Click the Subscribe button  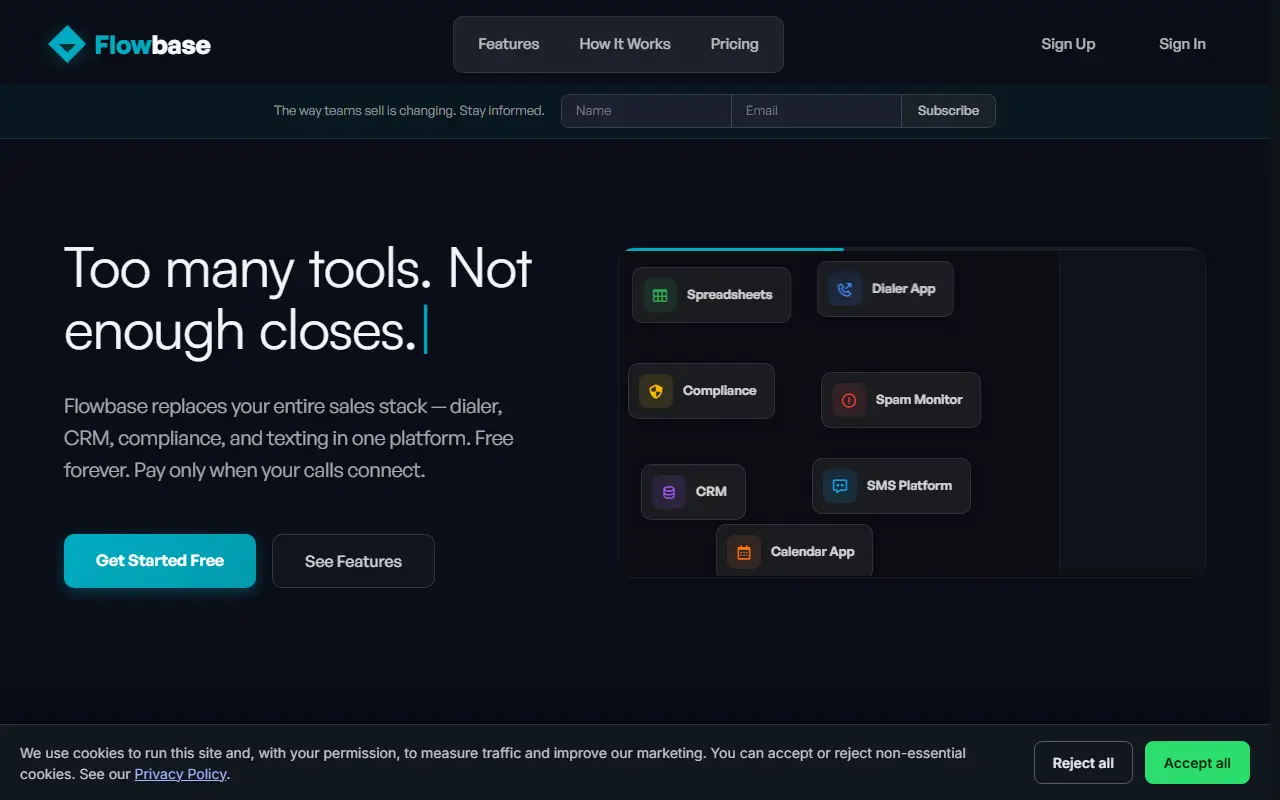[948, 111]
